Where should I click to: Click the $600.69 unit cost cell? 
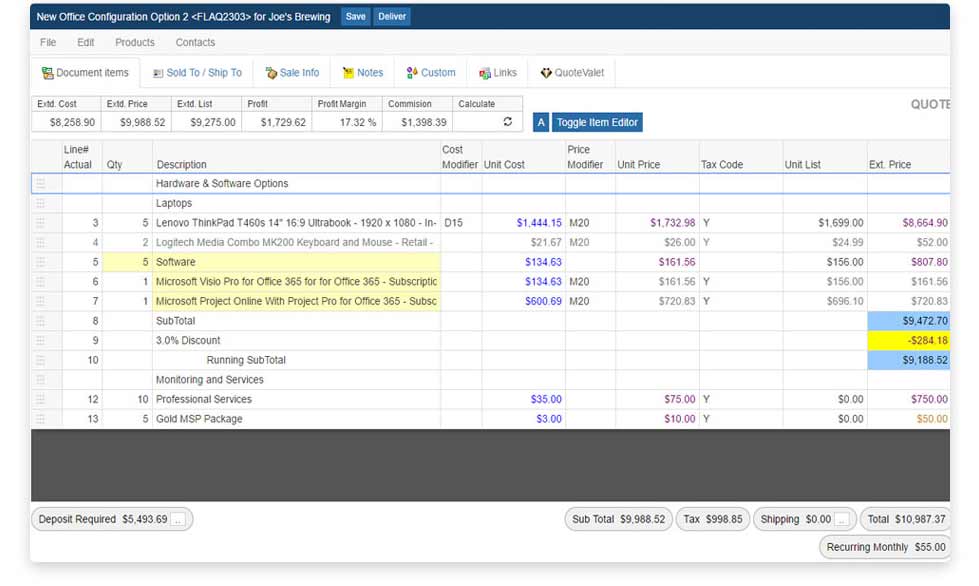[523, 301]
